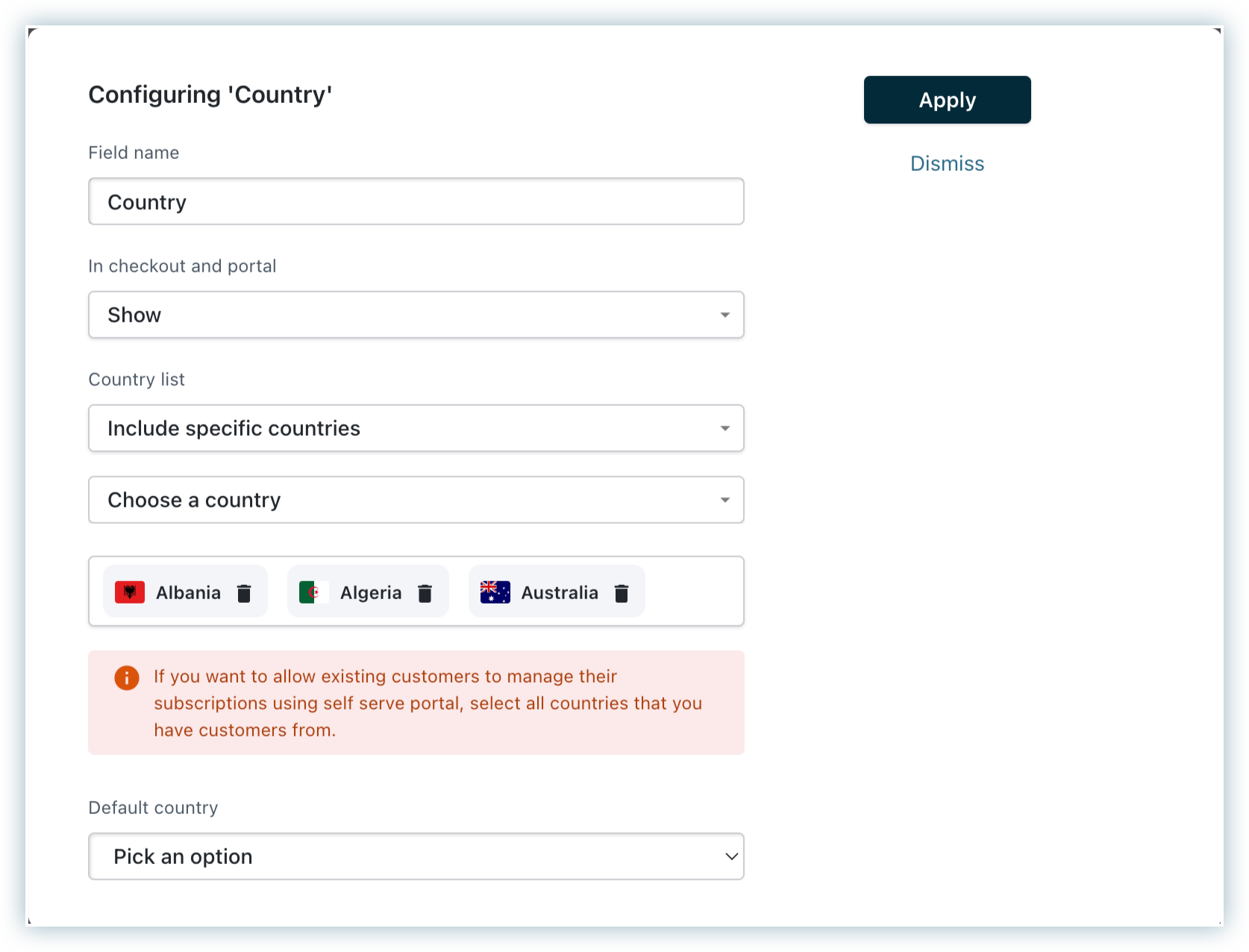This screenshot has width=1249, height=952.
Task: Click the trash icon next to Australia
Action: coord(622,593)
